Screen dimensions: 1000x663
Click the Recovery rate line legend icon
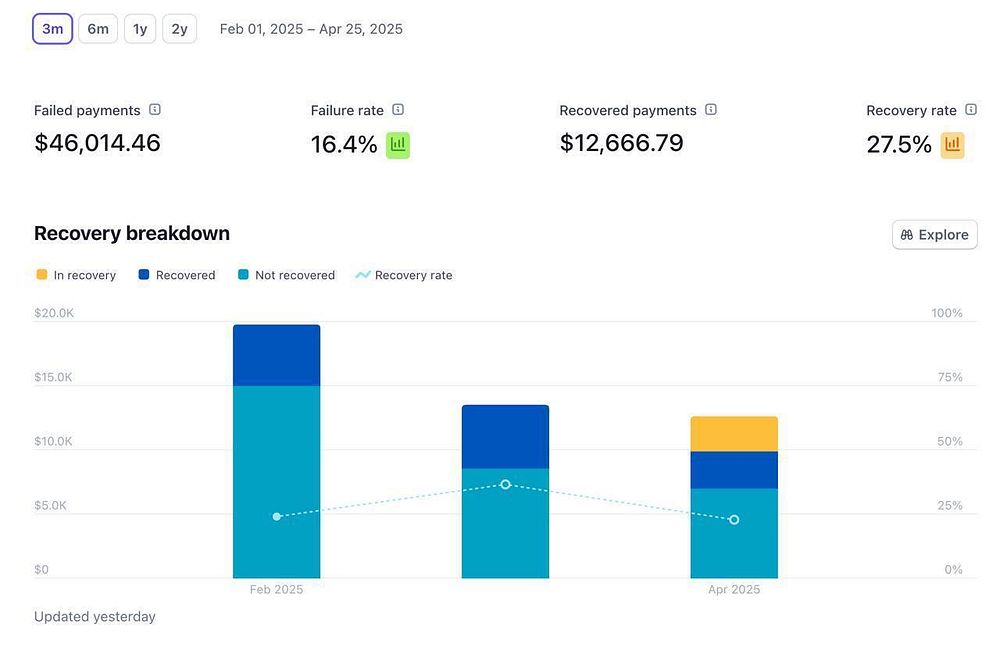363,275
